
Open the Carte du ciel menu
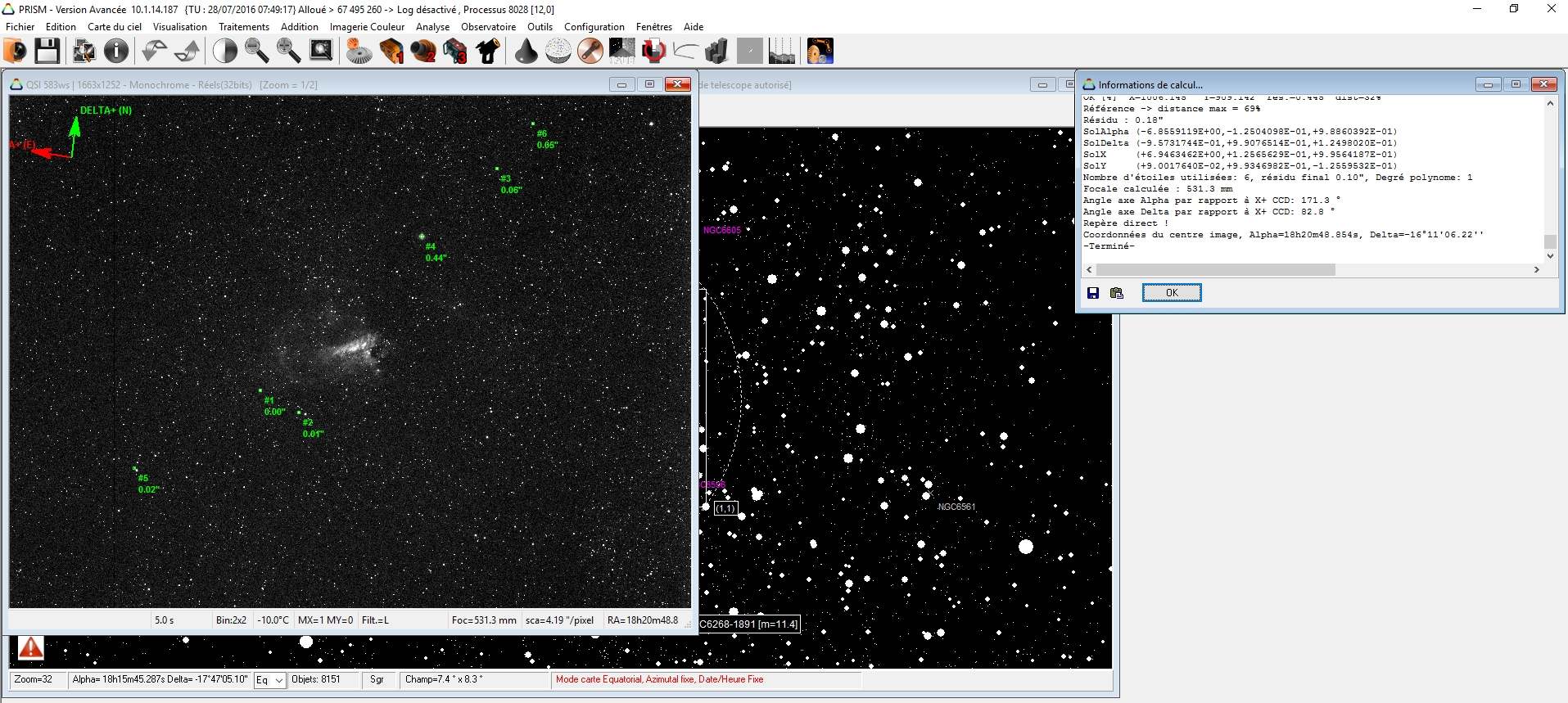115,26
